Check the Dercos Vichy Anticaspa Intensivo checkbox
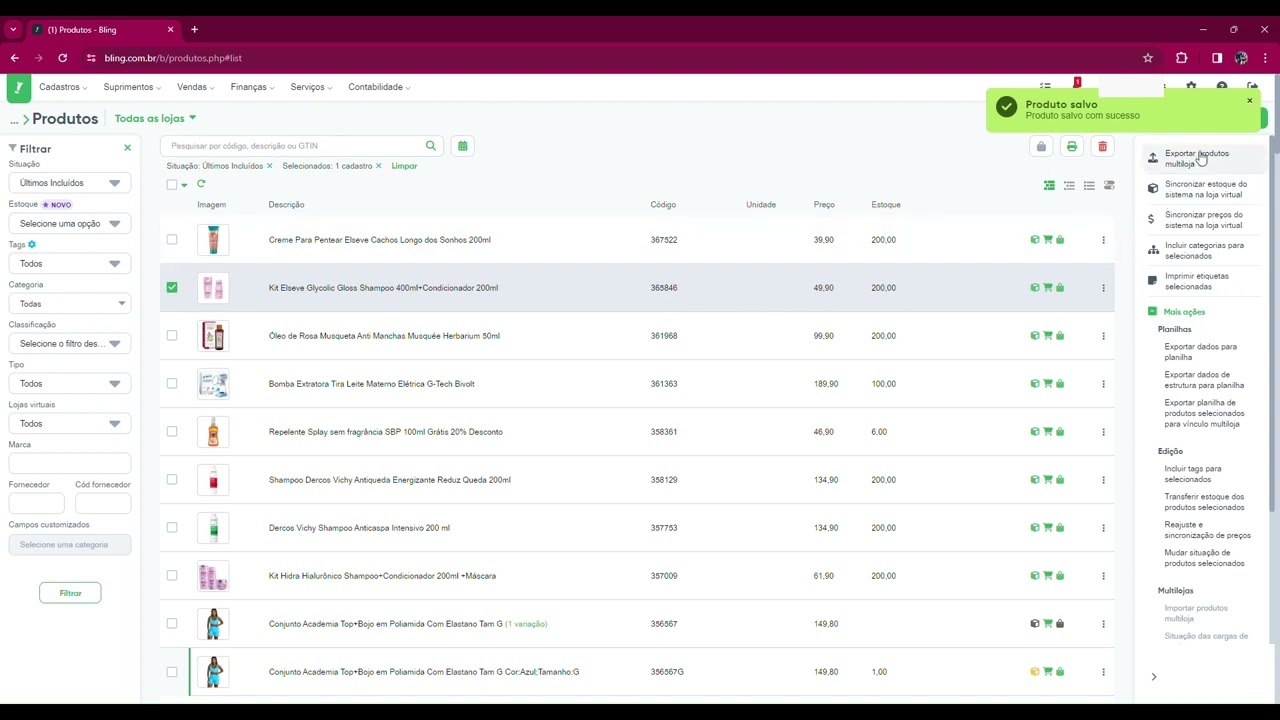This screenshot has height=720, width=1280. [172, 528]
